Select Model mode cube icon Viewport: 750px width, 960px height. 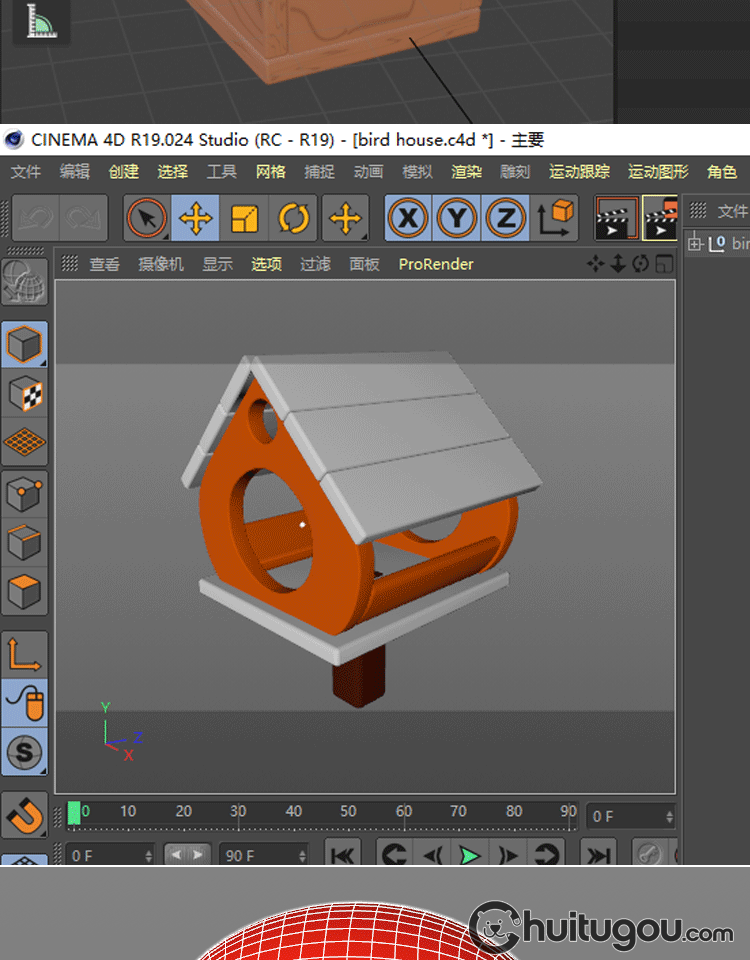click(24, 344)
